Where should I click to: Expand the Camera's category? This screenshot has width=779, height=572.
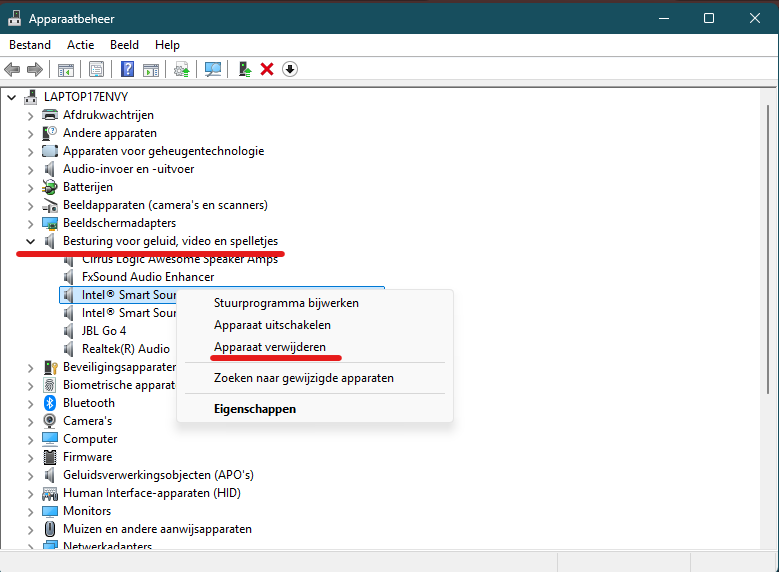tap(30, 421)
